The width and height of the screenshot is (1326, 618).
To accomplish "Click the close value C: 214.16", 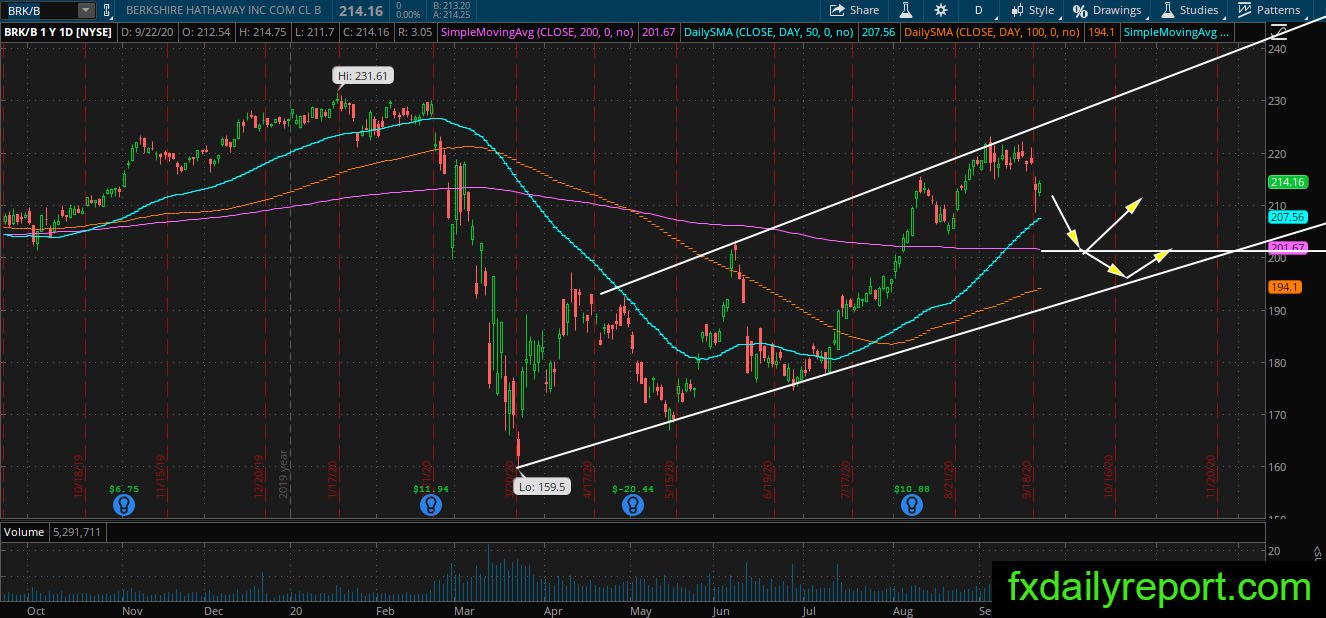I will click(366, 33).
